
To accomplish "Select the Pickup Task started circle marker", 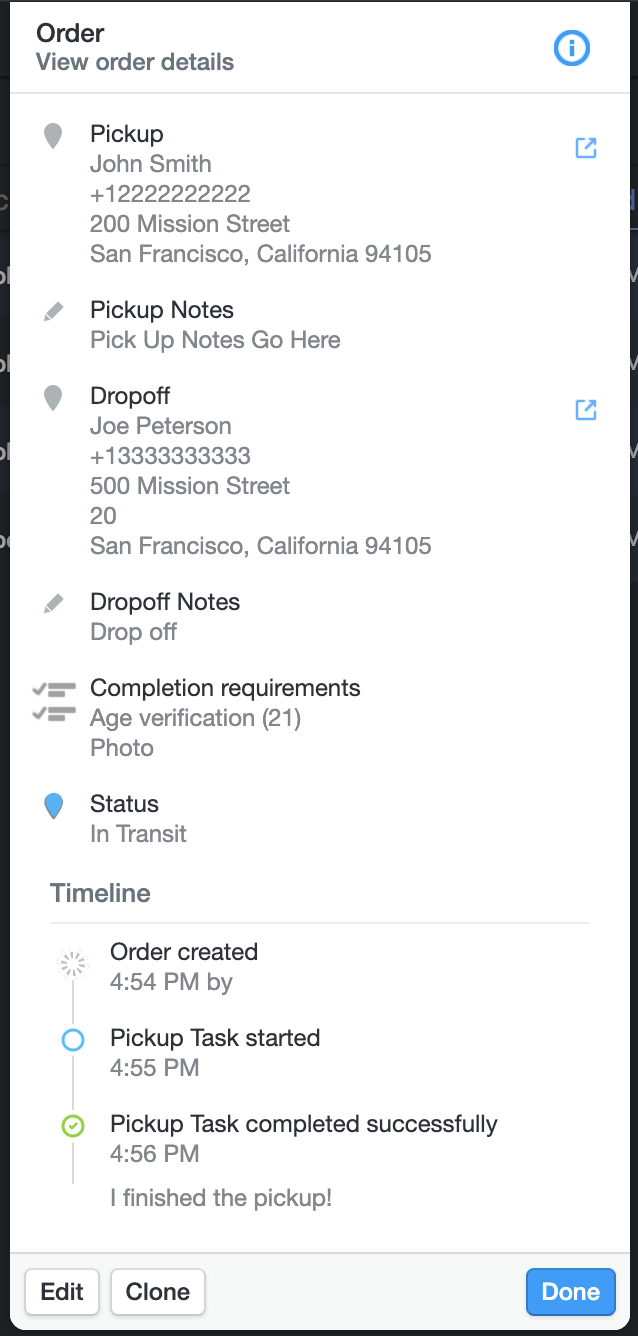I will tap(73, 1040).
